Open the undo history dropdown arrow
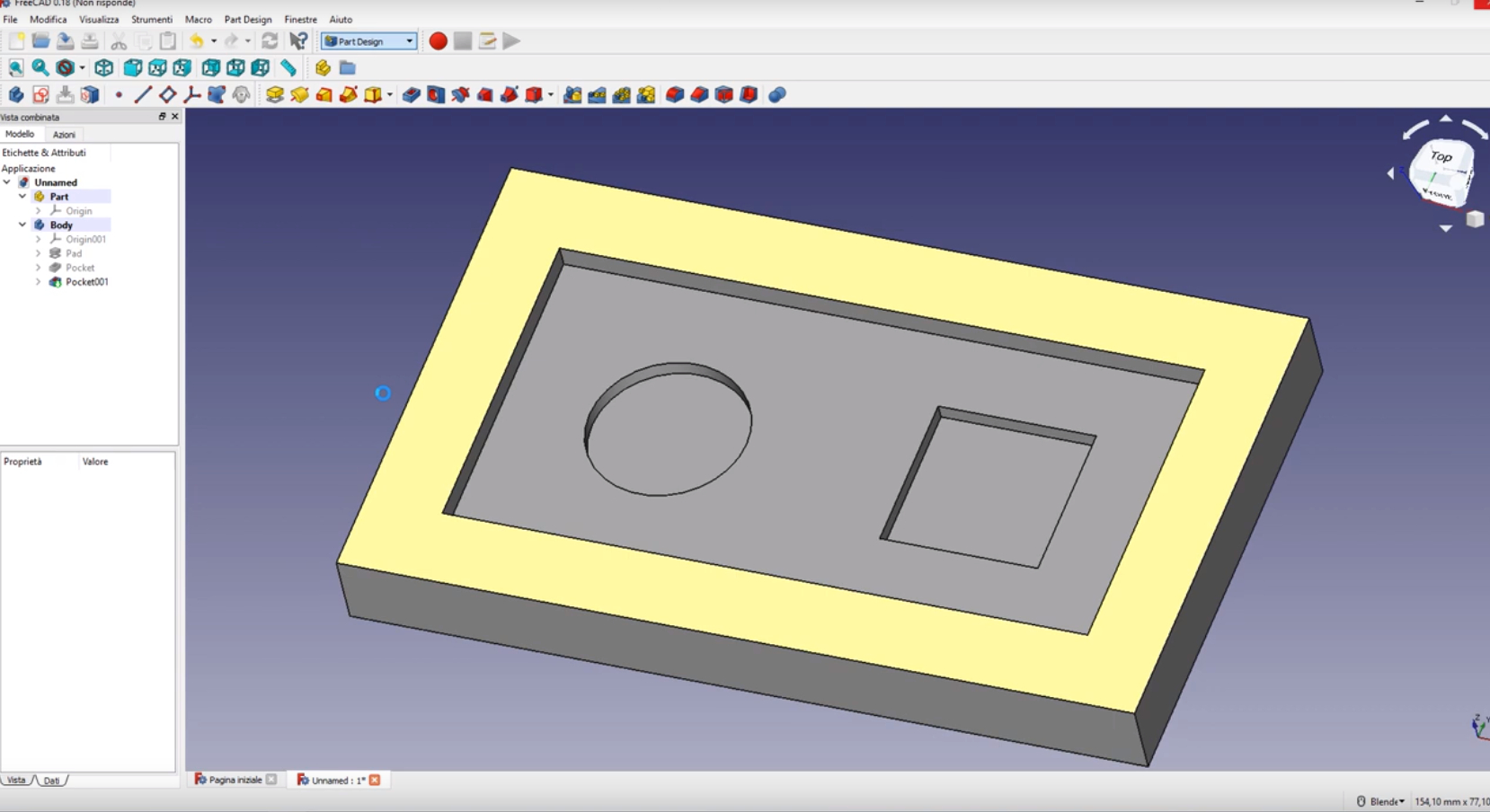The image size is (1490, 812). point(213,41)
